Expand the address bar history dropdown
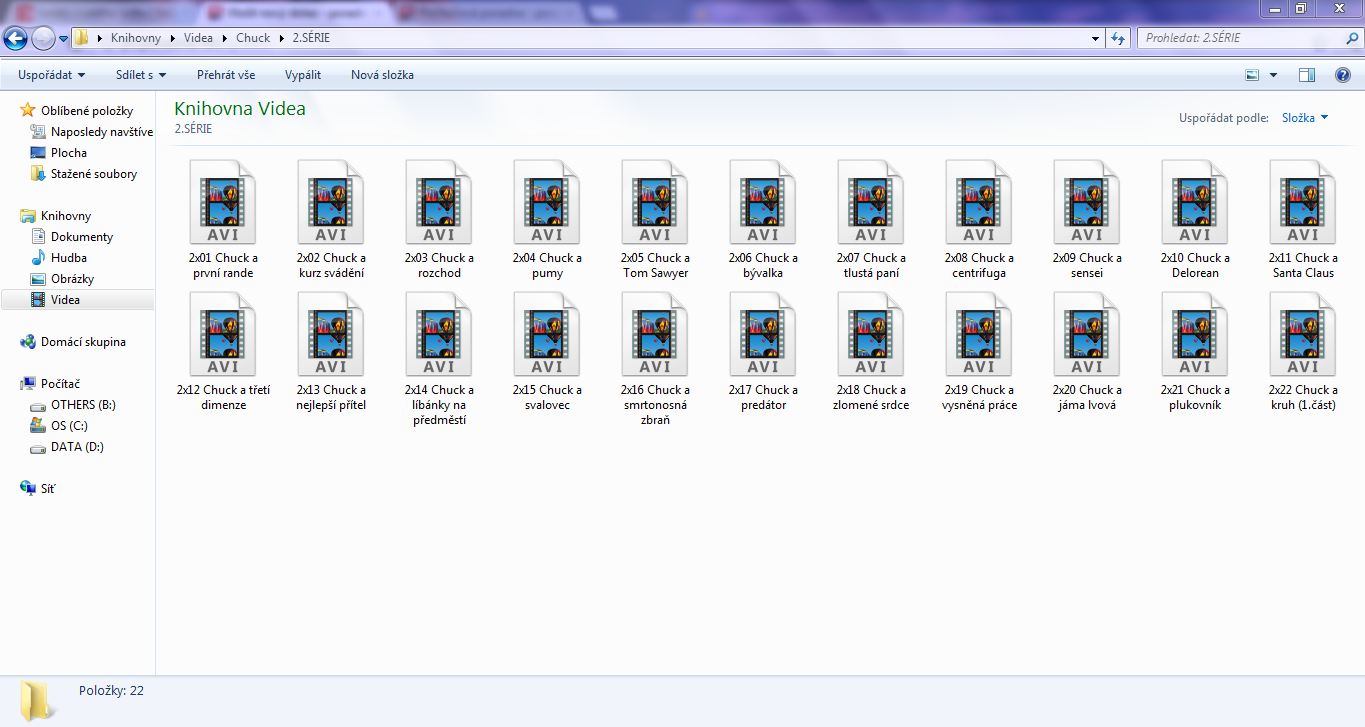The image size is (1365, 727). coord(1095,38)
